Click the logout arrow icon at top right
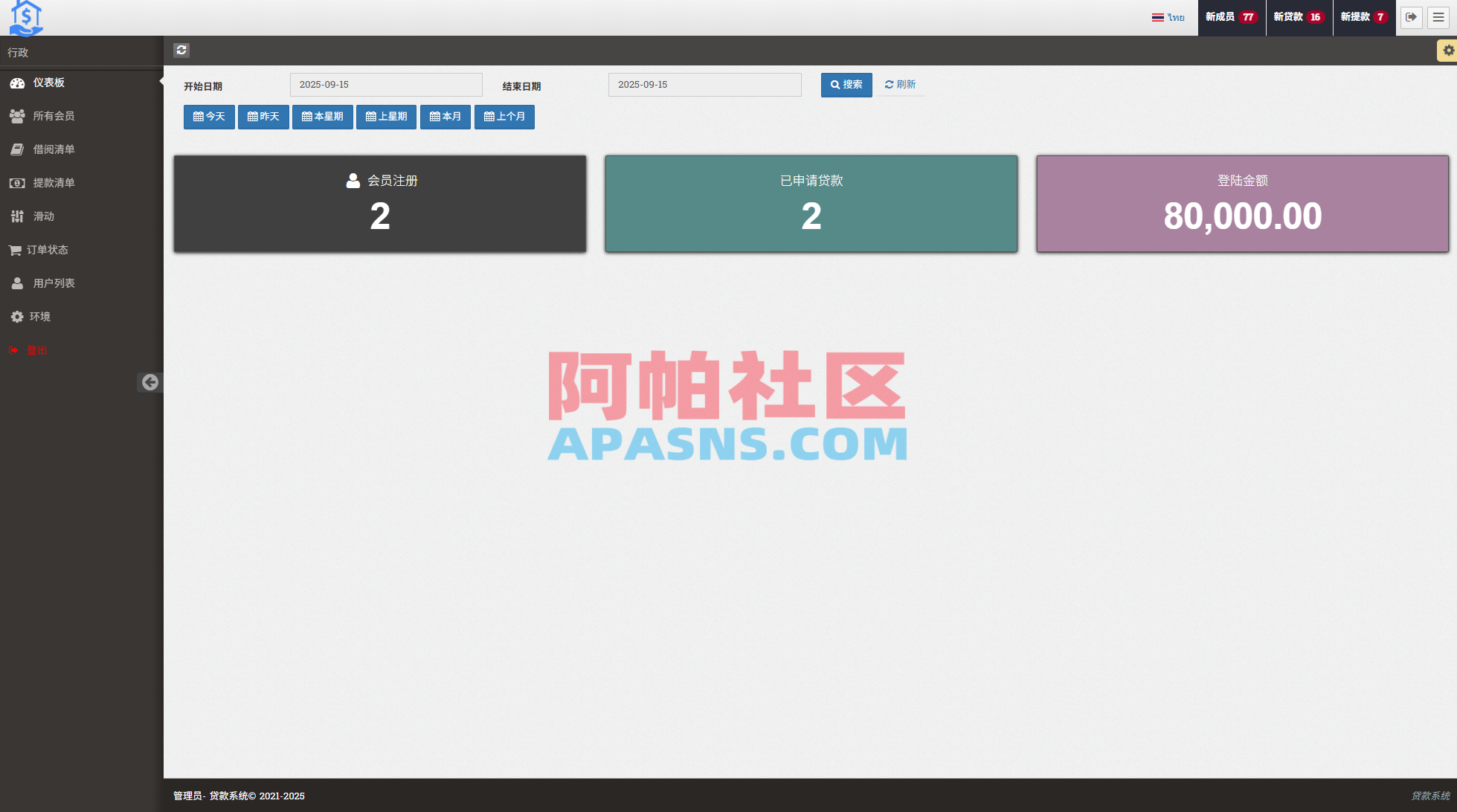This screenshot has width=1457, height=812. click(1411, 17)
